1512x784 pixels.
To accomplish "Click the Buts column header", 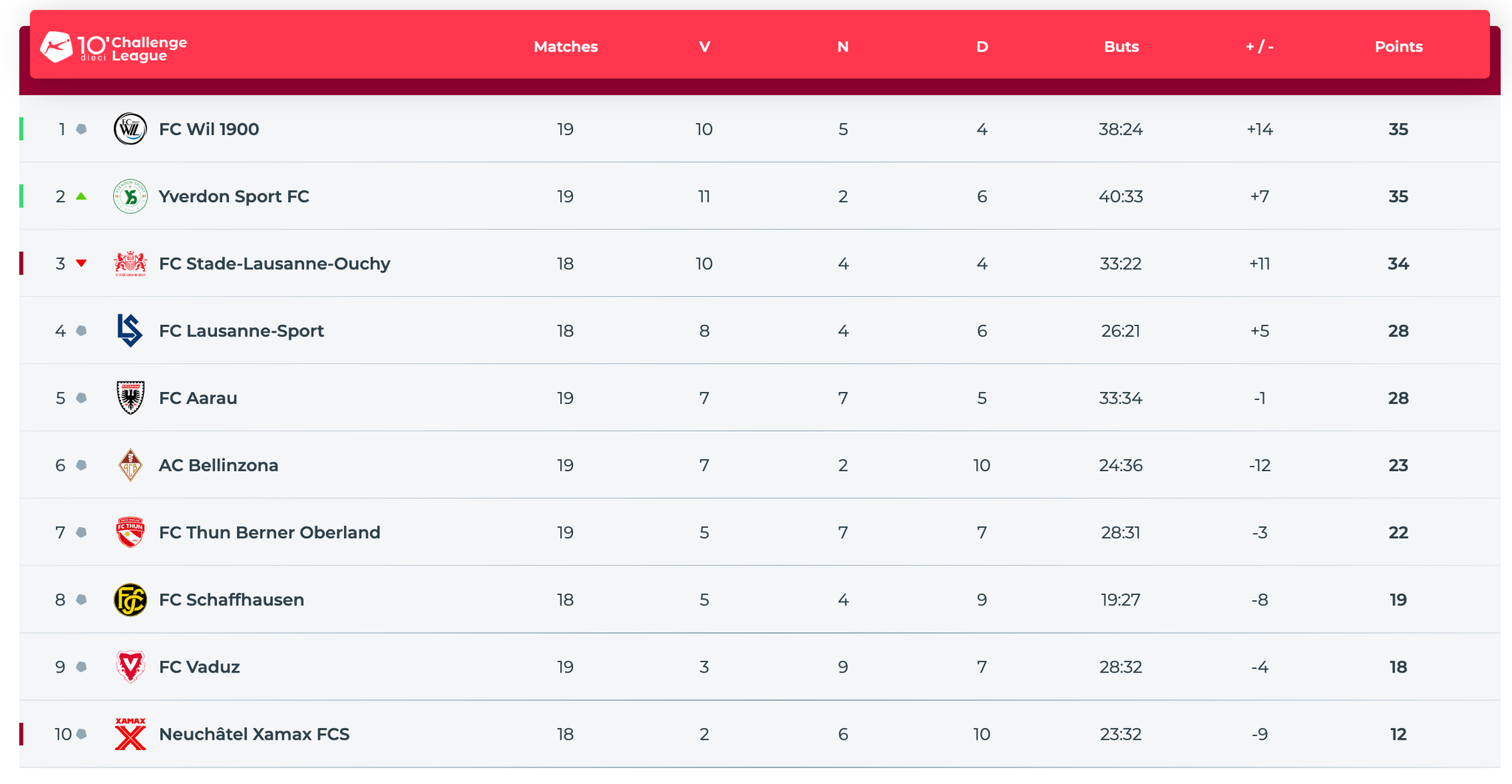I will pyautogui.click(x=1121, y=47).
